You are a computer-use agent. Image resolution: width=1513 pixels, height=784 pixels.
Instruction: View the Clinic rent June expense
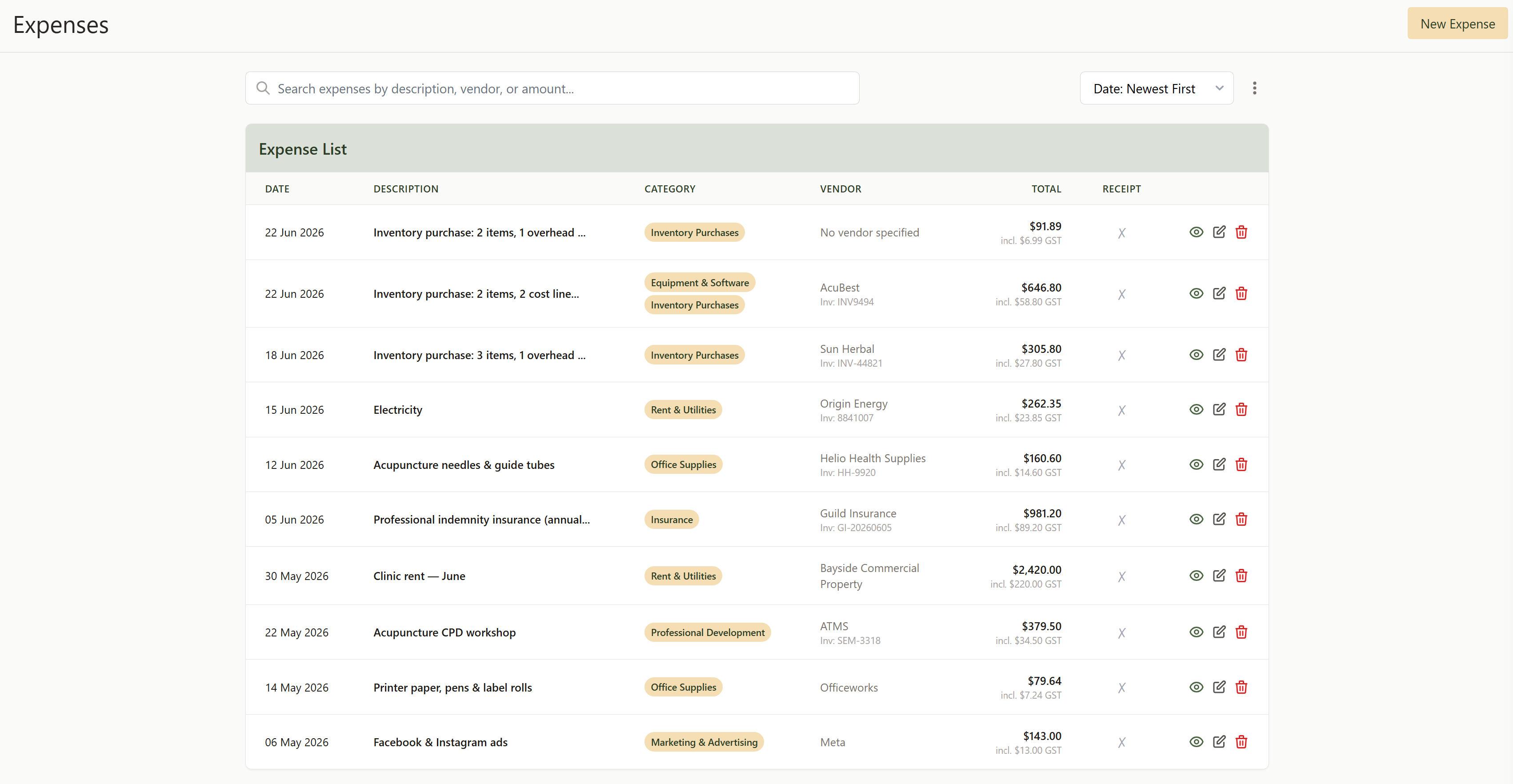(x=1196, y=576)
